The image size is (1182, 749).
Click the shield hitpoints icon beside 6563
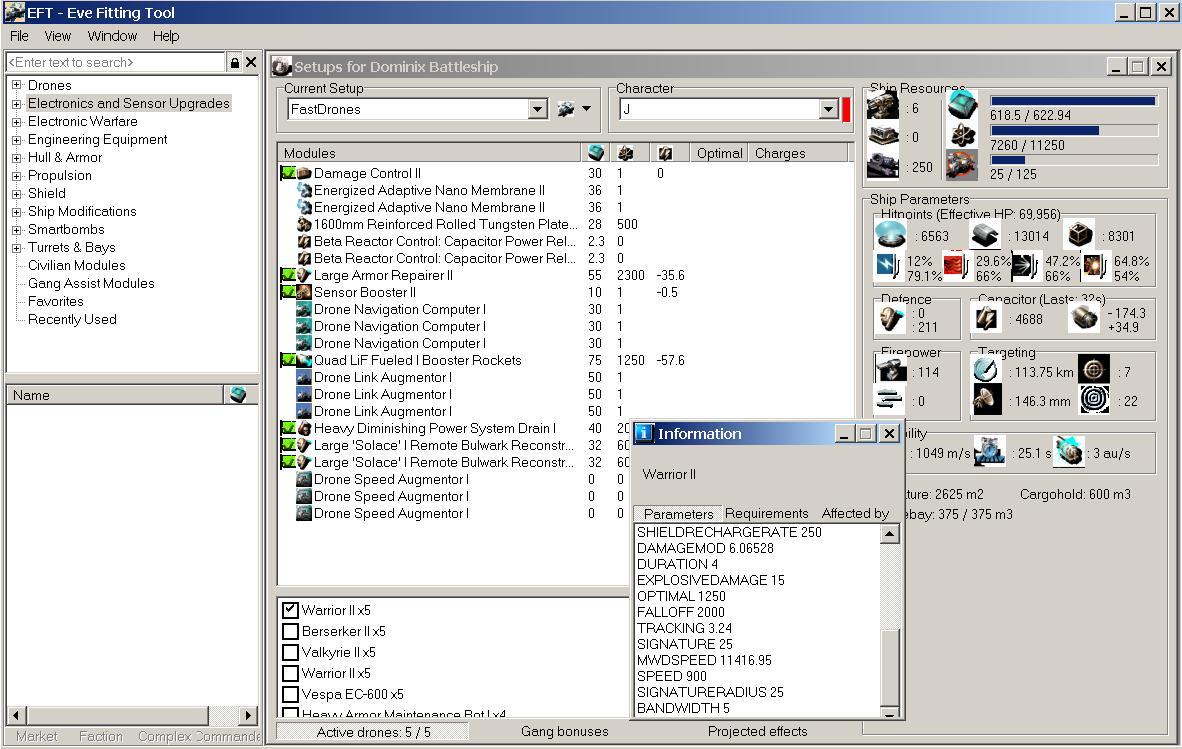pos(890,234)
